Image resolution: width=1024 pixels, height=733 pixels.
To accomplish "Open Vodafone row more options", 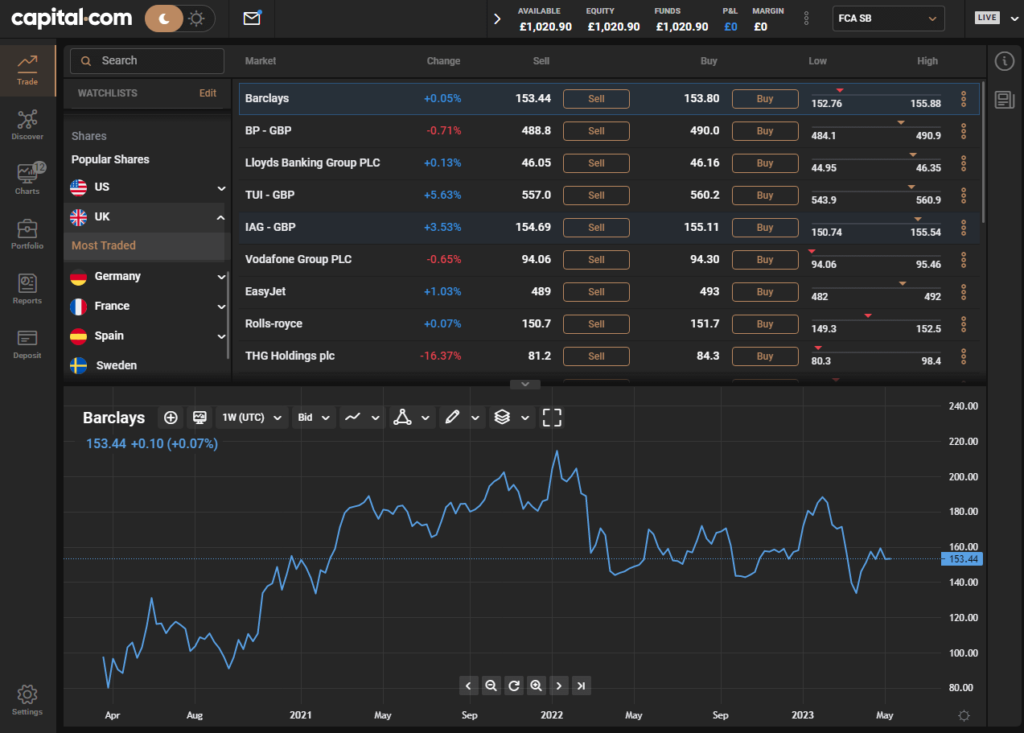I will click(x=963, y=259).
